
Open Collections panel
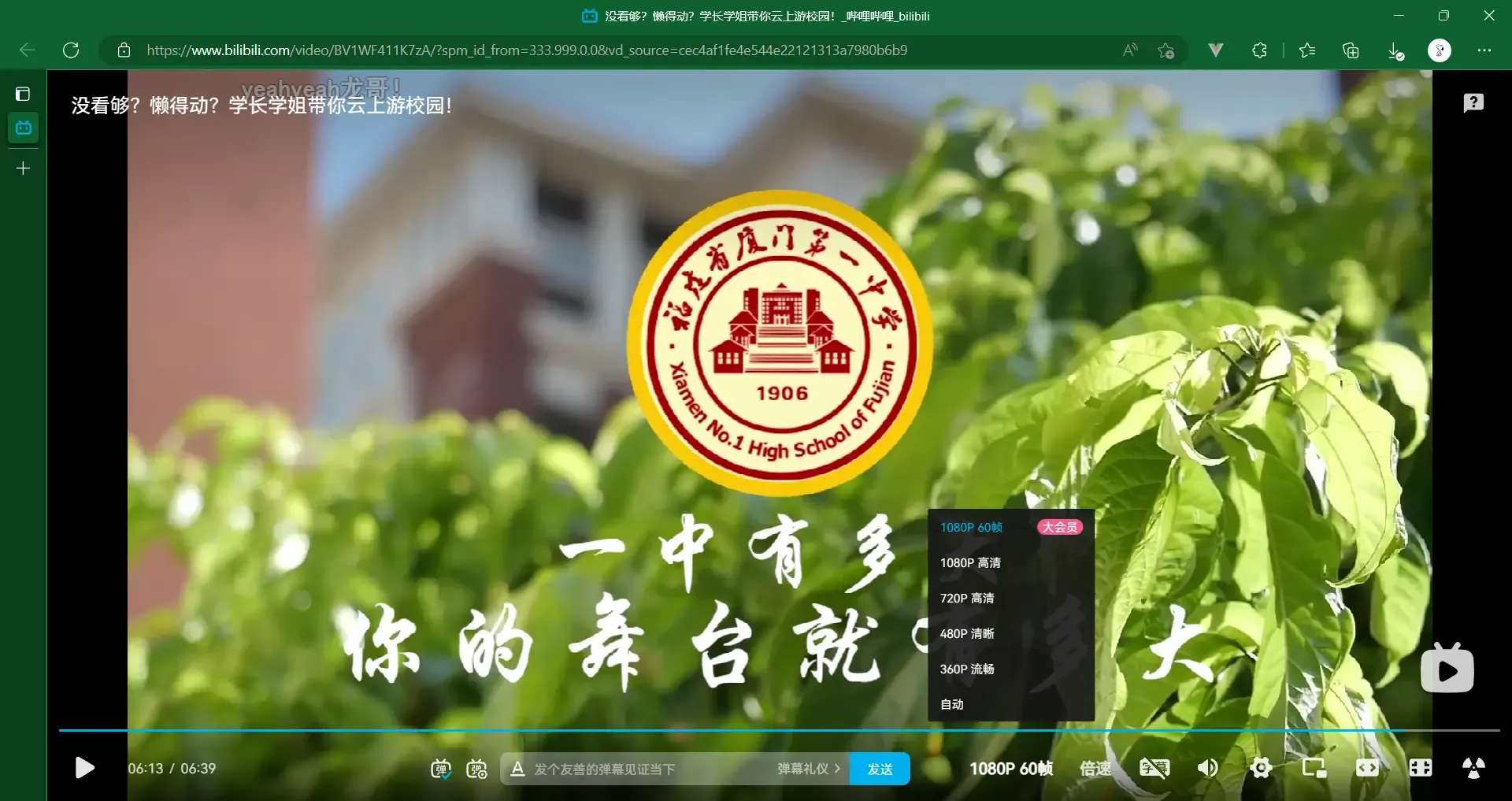[x=1351, y=50]
